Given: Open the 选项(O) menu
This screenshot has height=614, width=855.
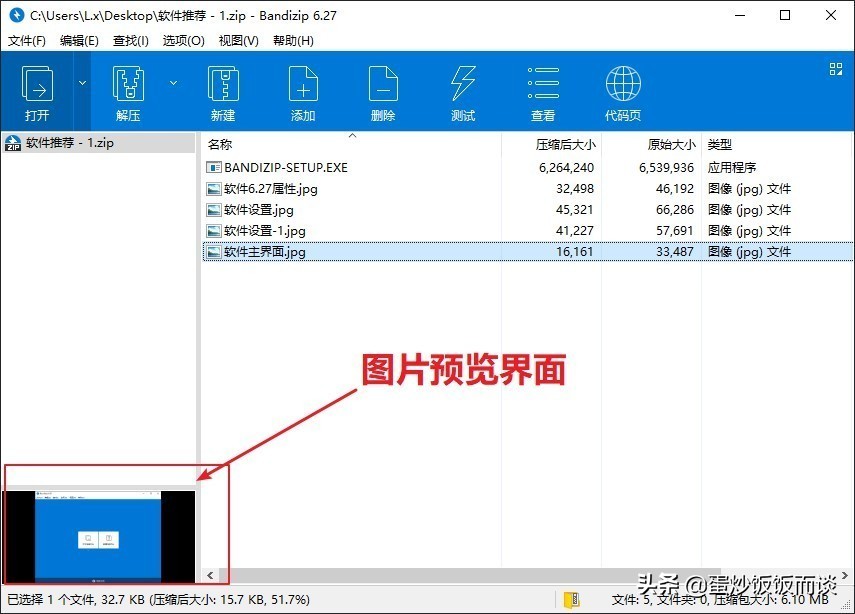Looking at the screenshot, I should coord(183,41).
